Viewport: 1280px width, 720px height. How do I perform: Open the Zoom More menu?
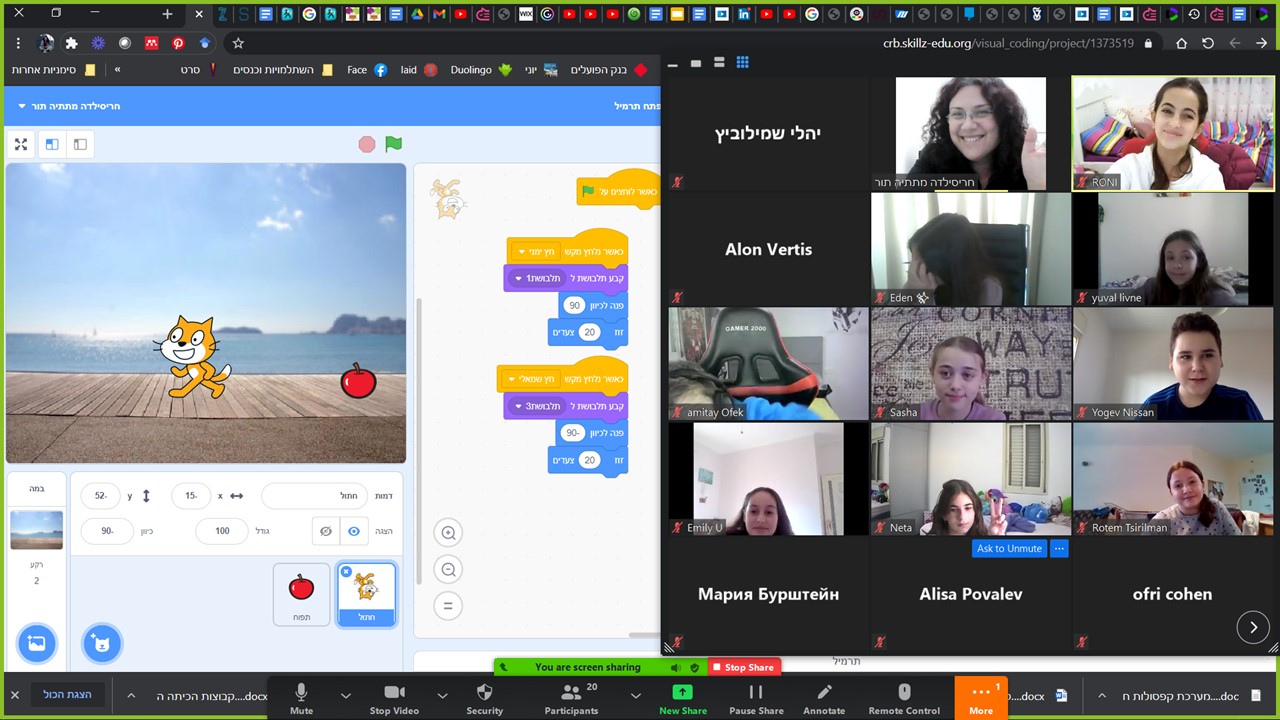tap(981, 699)
